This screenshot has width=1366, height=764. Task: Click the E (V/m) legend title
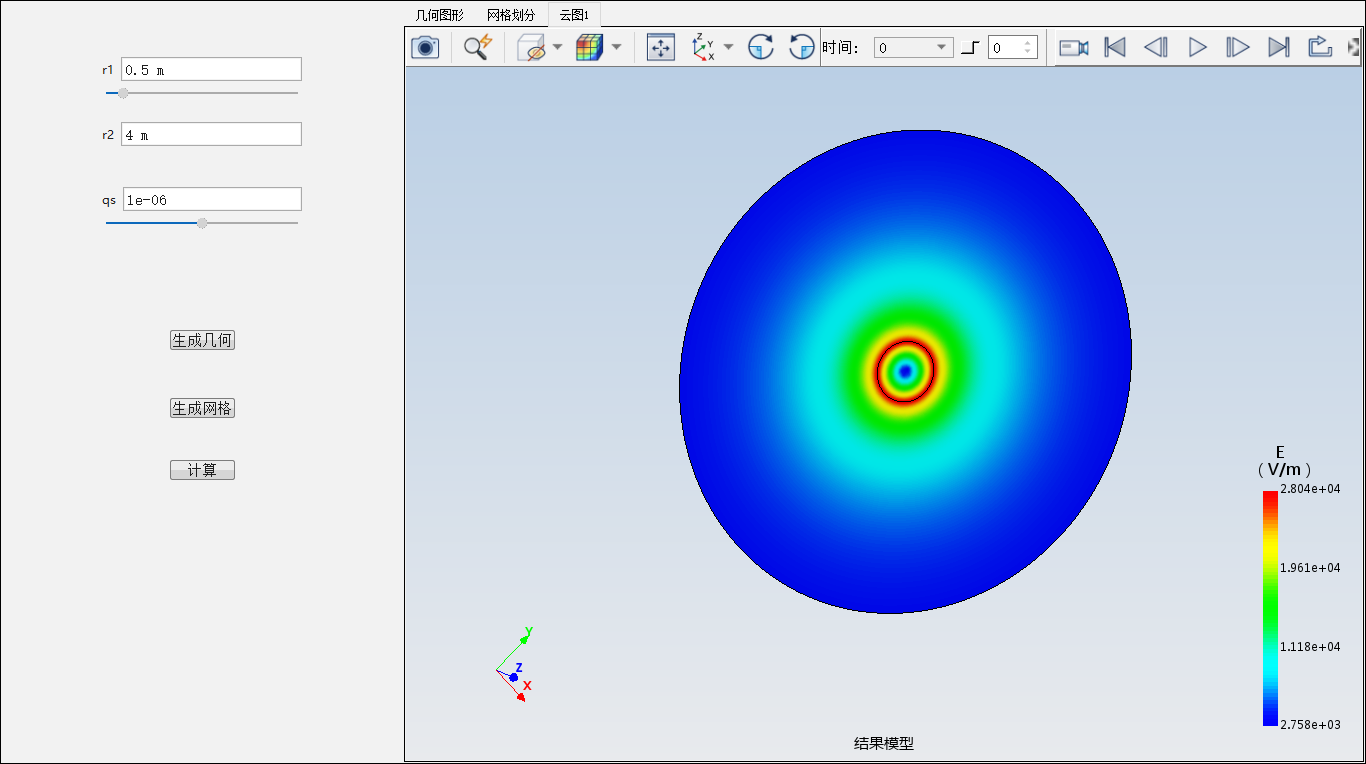1283,460
